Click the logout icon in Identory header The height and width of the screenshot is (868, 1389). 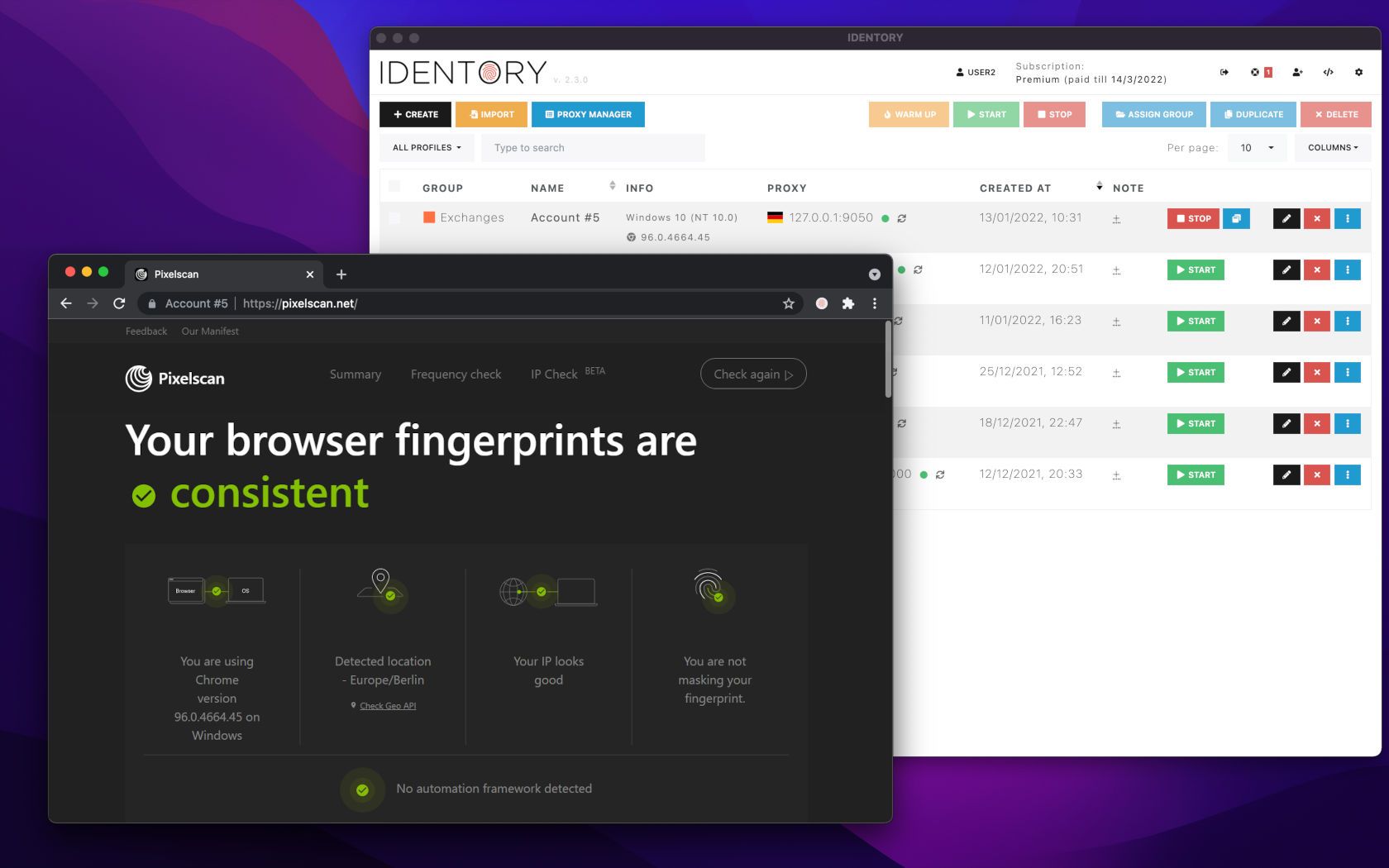click(1224, 73)
